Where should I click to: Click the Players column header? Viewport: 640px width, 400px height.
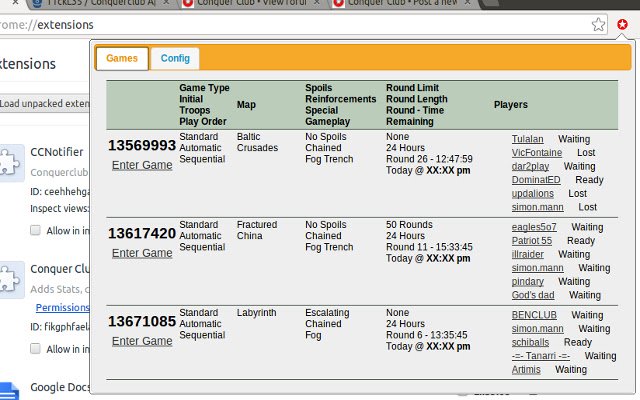click(511, 104)
